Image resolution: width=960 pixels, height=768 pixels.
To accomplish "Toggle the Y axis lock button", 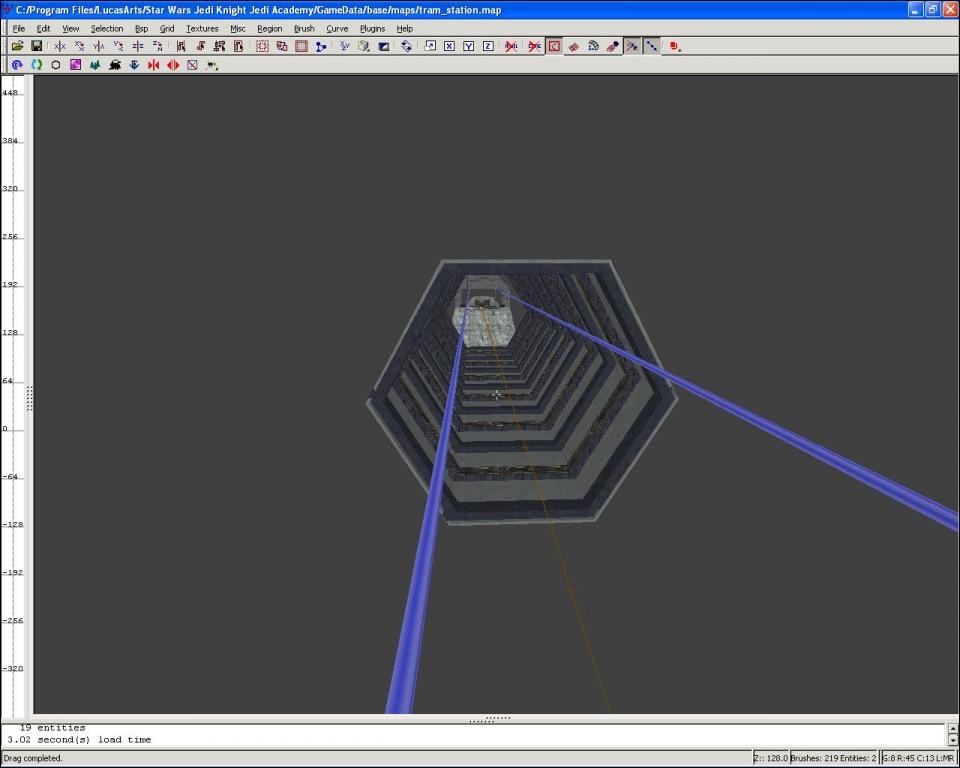I will 468,46.
